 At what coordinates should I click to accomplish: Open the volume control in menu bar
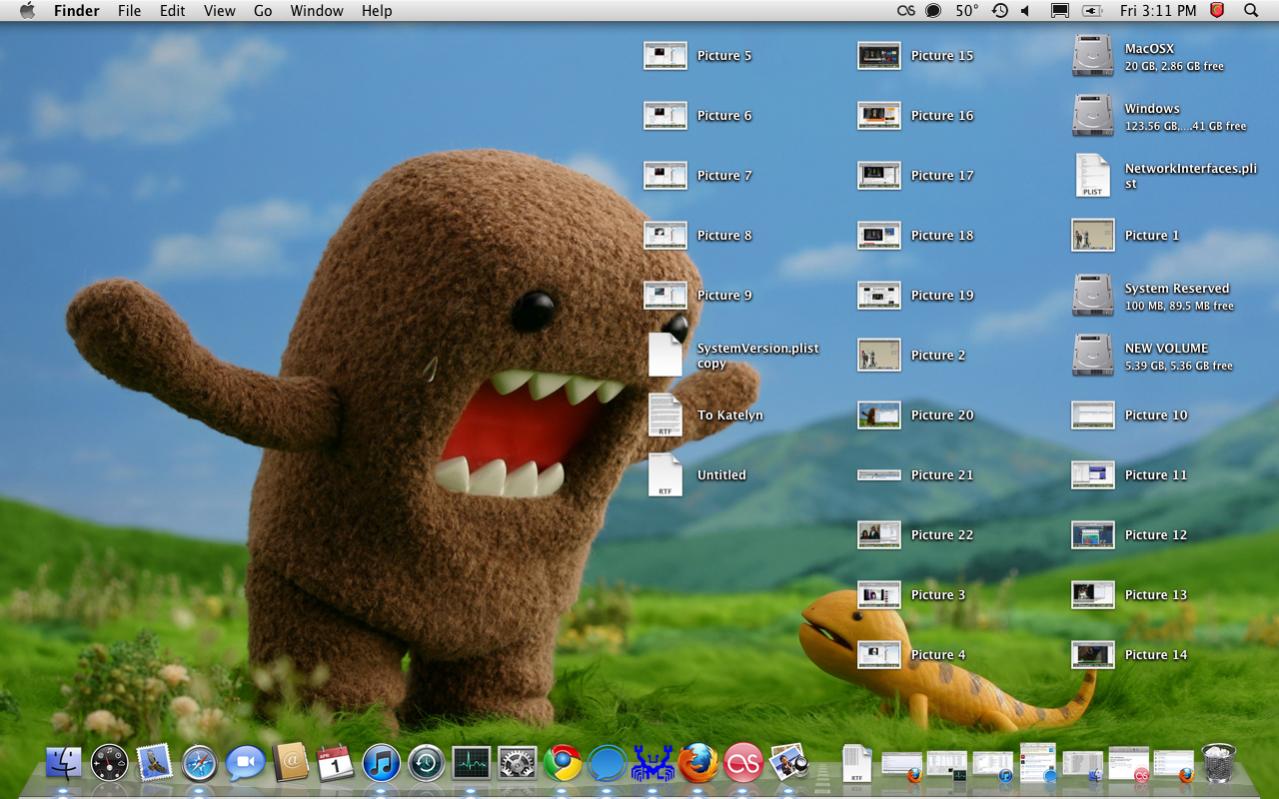(1025, 11)
